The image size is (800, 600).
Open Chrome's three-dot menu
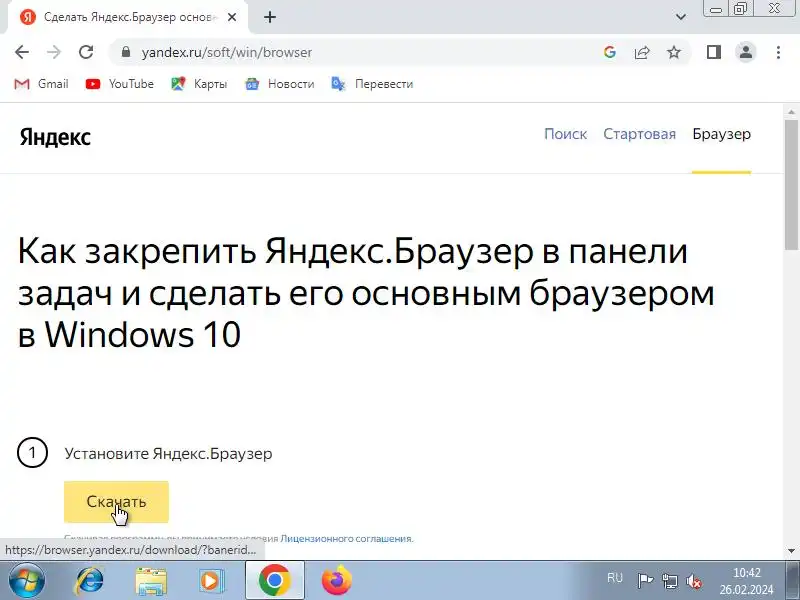pos(778,52)
